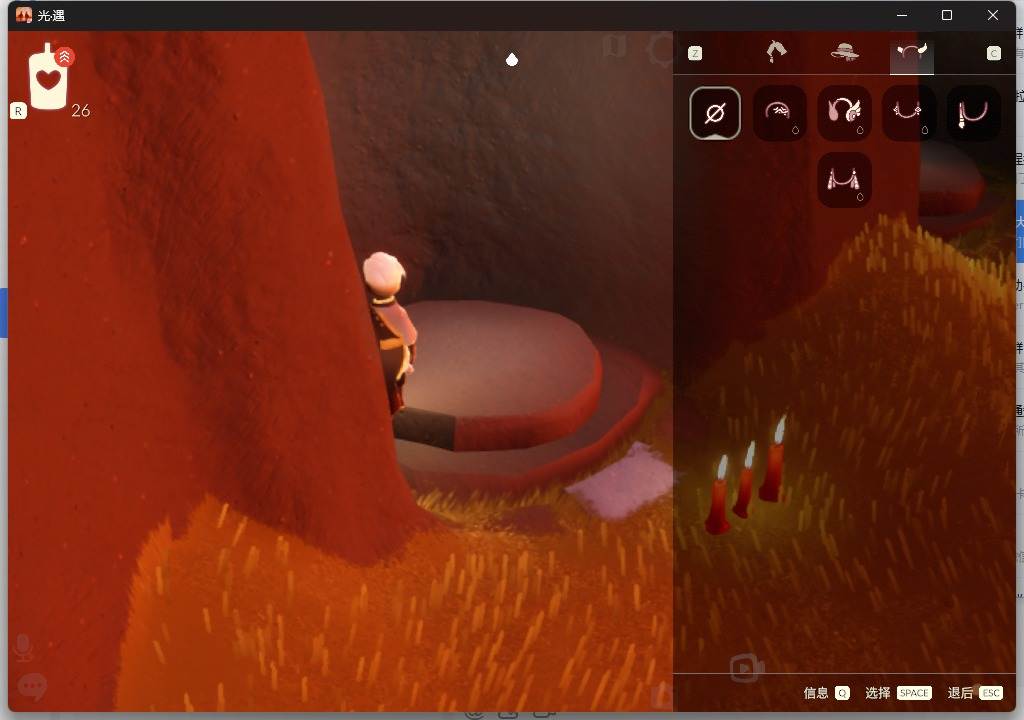Minimize the 光遇 window

(902, 15)
